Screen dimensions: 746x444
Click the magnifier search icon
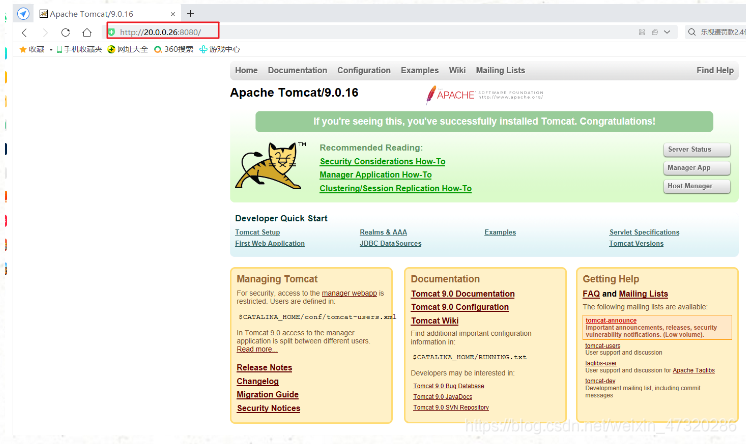pyautogui.click(x=692, y=32)
